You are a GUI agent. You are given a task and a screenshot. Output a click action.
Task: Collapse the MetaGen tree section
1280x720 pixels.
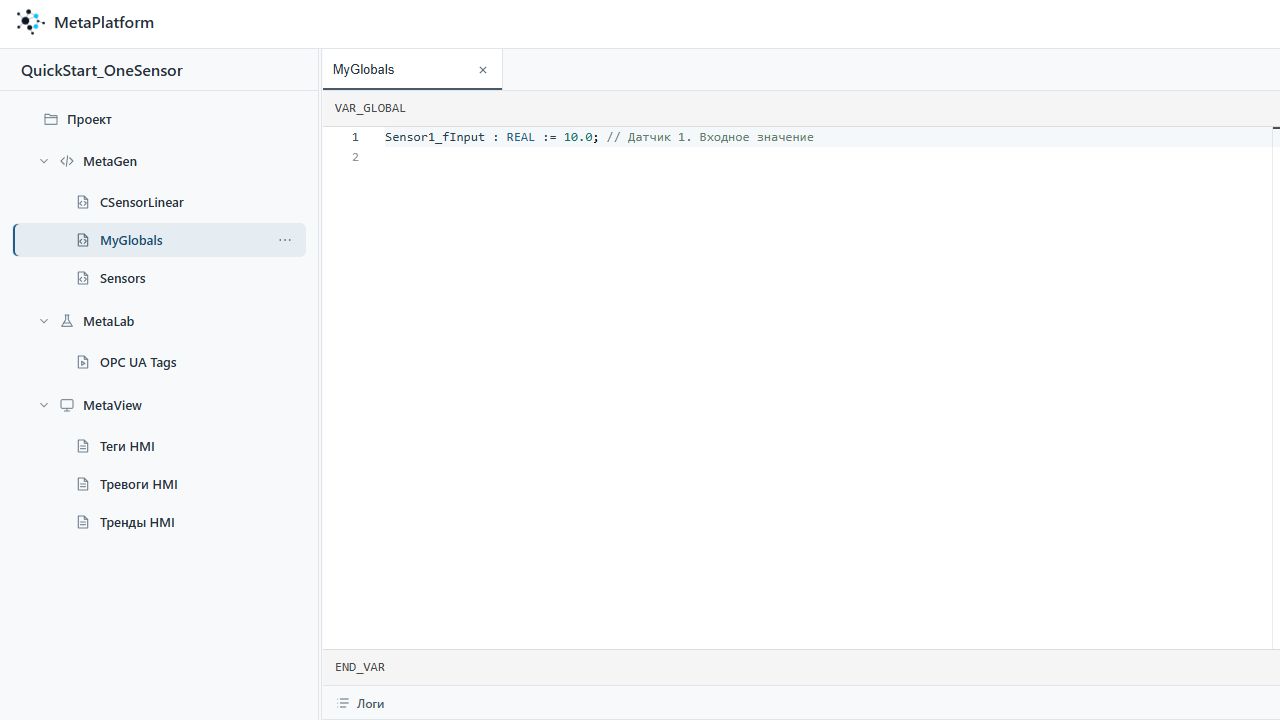pyautogui.click(x=44, y=161)
